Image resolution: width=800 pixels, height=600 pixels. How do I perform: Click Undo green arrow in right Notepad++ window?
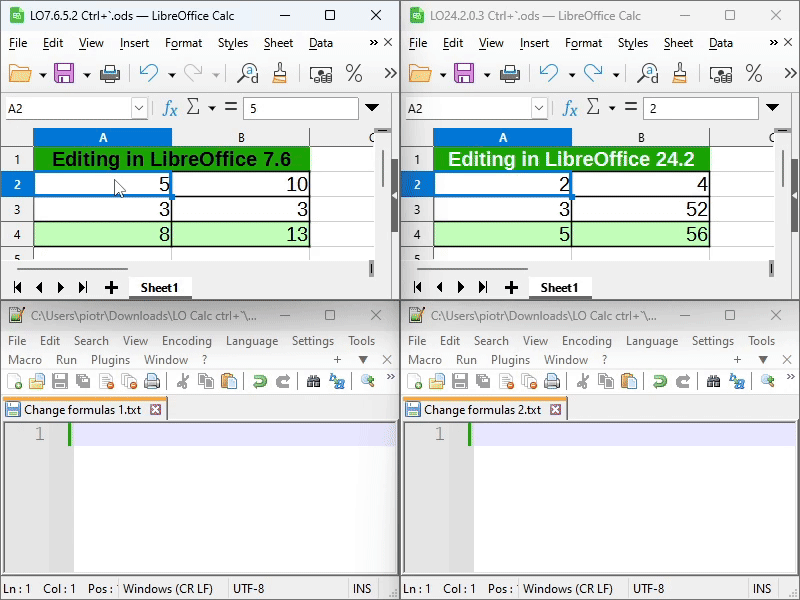tap(660, 381)
